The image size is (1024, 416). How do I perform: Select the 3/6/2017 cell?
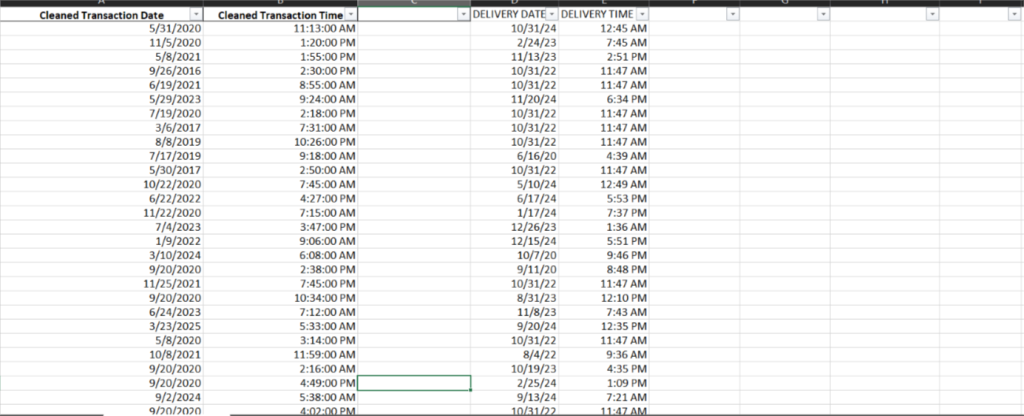point(102,127)
